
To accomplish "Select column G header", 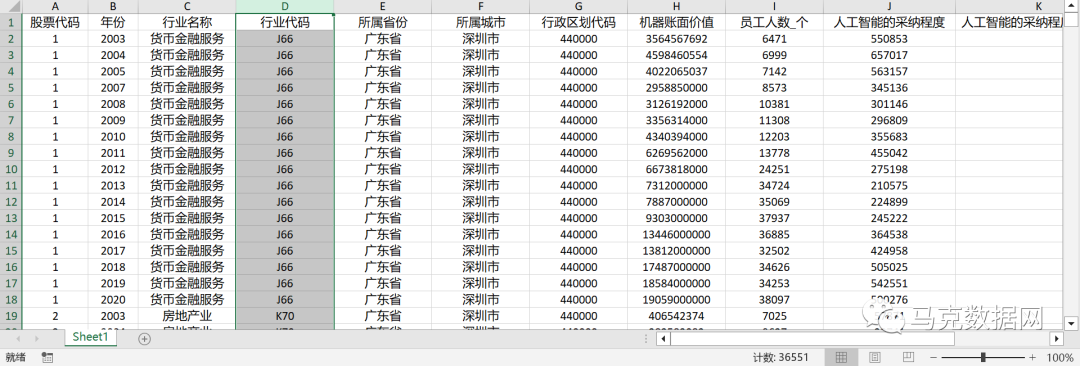I will click(579, 6).
